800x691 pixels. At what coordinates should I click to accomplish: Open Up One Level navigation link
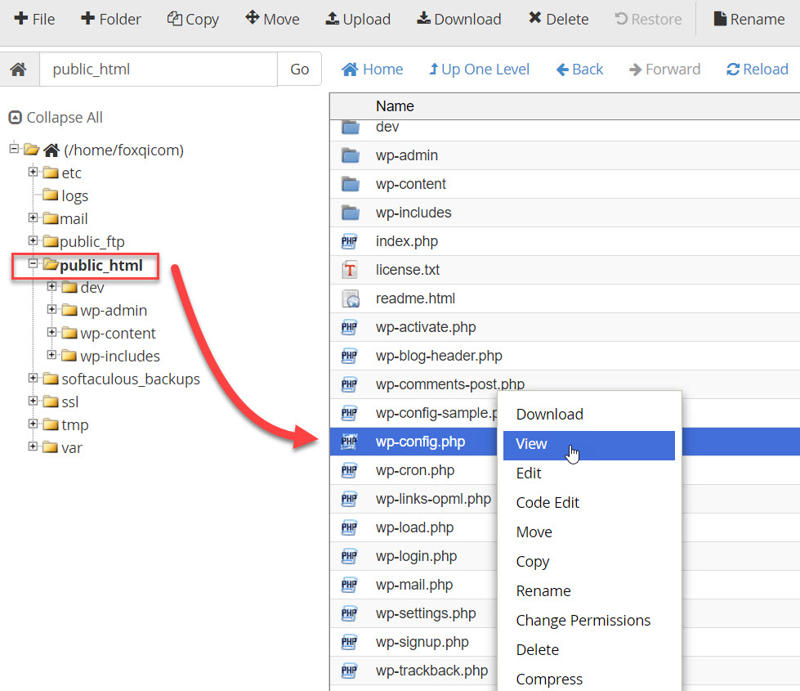pos(478,69)
